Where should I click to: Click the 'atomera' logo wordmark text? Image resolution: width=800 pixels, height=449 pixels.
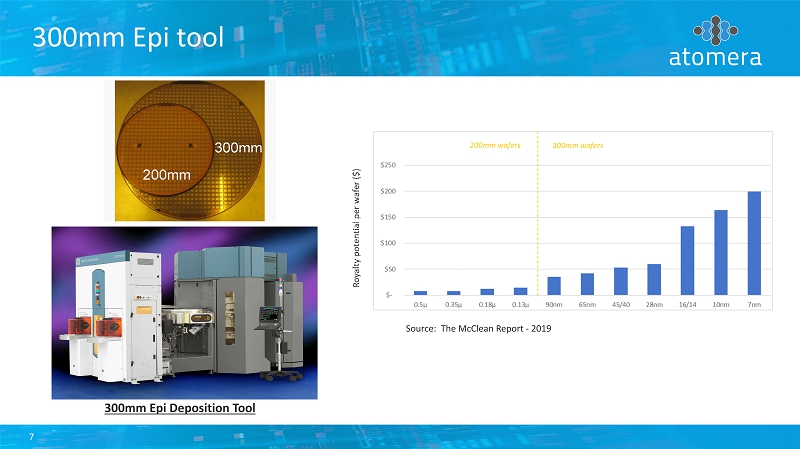pos(714,57)
